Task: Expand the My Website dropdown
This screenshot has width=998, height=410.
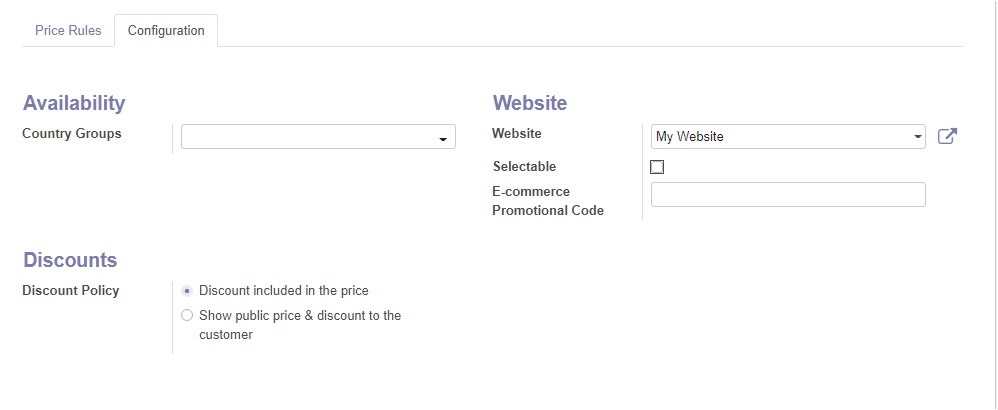Action: point(788,137)
